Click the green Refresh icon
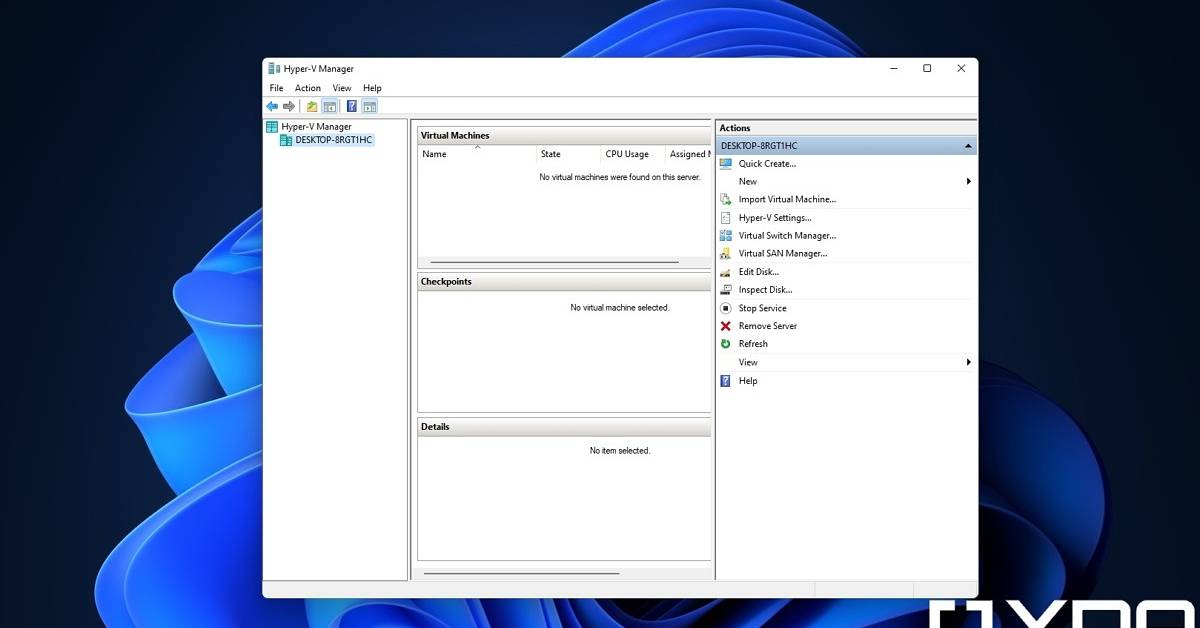1200x628 pixels. click(x=726, y=344)
